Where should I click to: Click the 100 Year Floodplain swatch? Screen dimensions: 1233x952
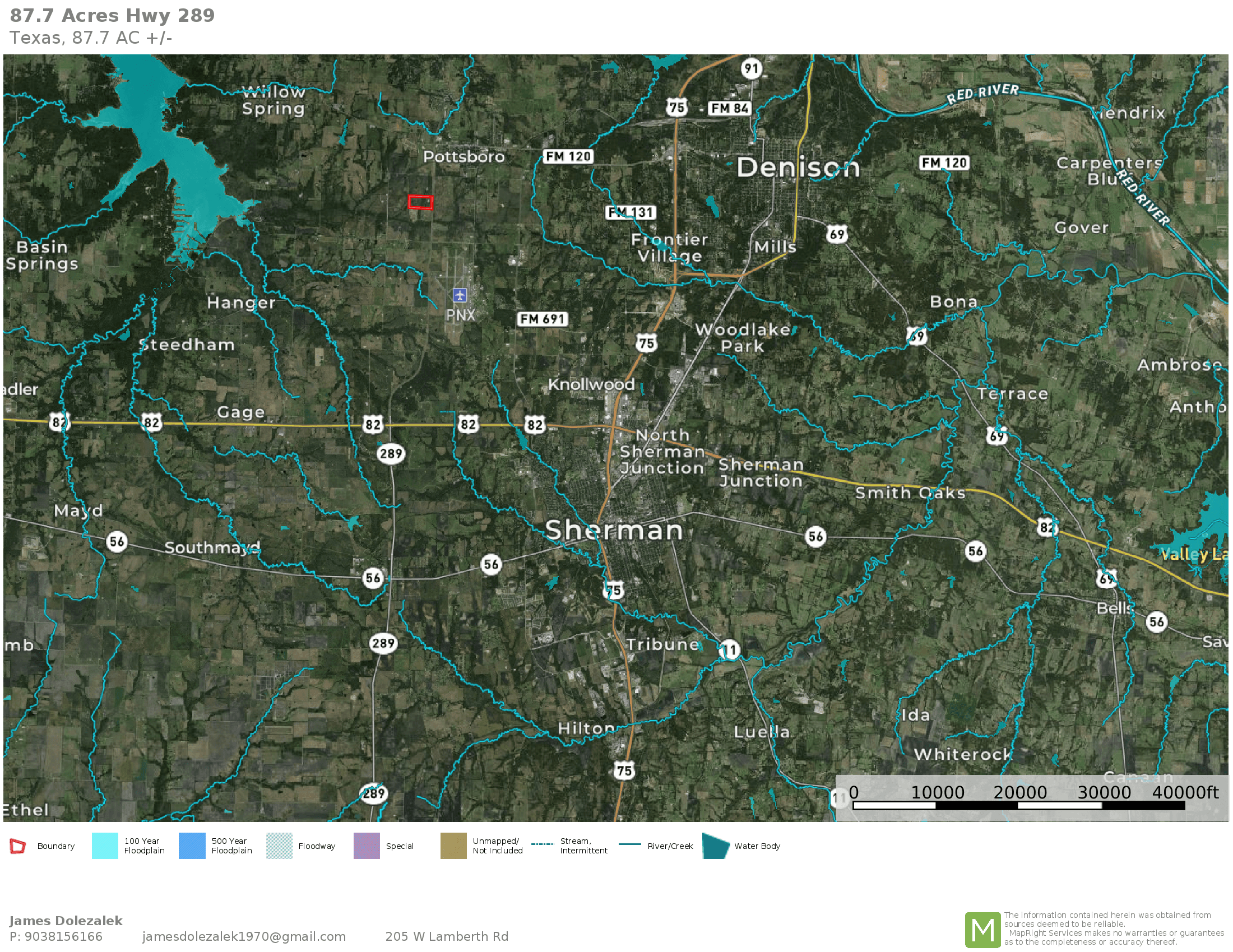104,846
